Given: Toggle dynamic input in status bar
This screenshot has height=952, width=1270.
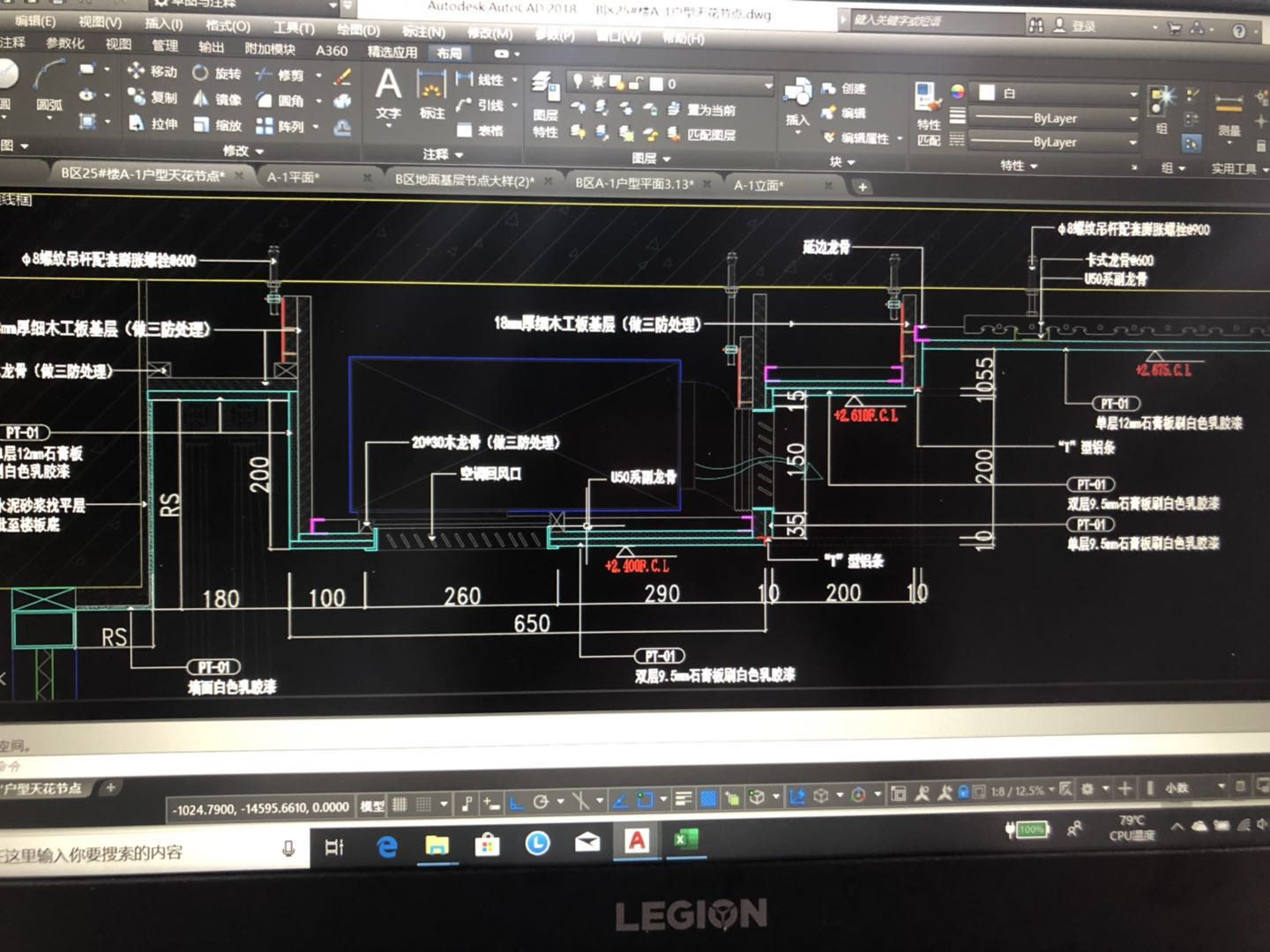Looking at the screenshot, I should click(490, 802).
